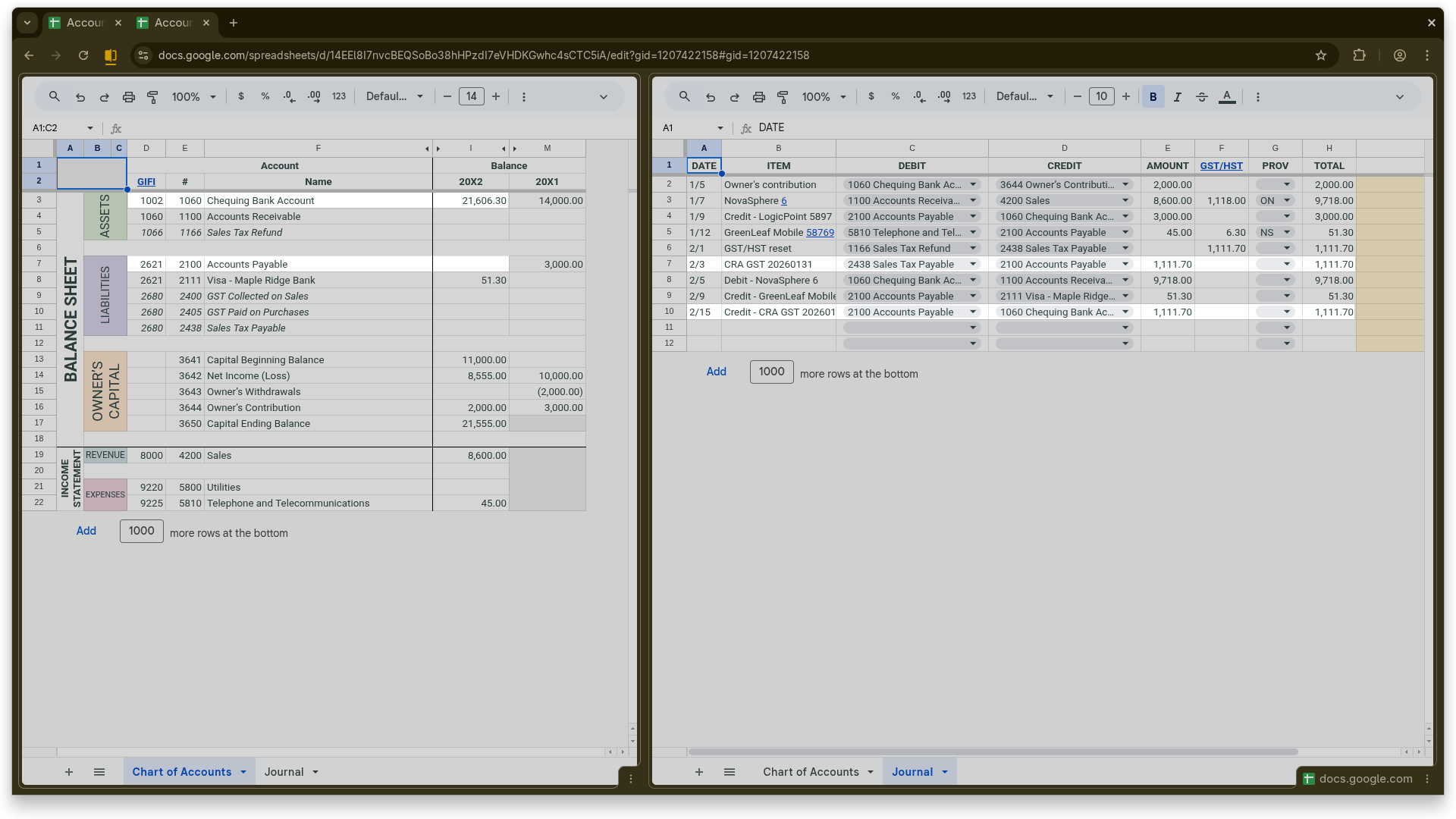Viewport: 1456px width, 819px height.
Task: Click the Add rows button in right pane
Action: (x=716, y=372)
